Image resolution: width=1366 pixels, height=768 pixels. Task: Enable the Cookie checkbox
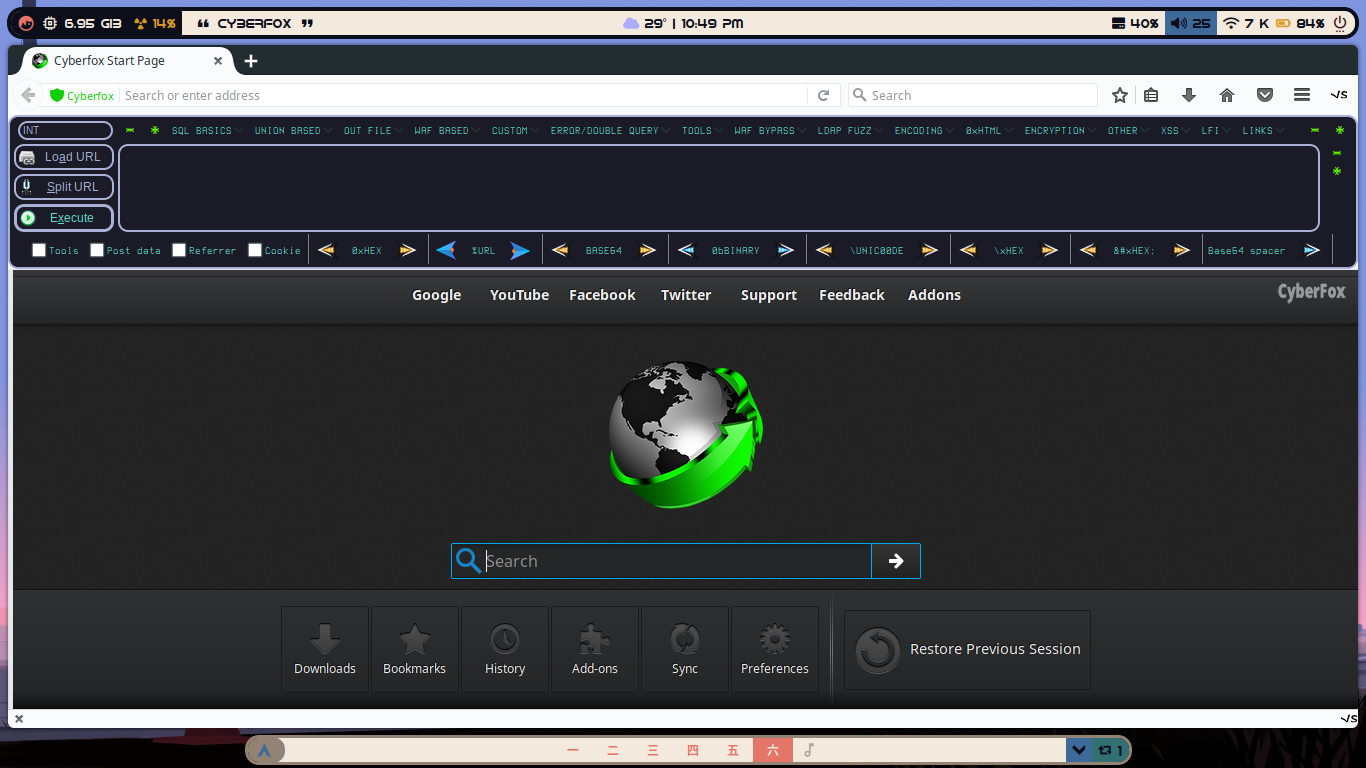click(255, 250)
